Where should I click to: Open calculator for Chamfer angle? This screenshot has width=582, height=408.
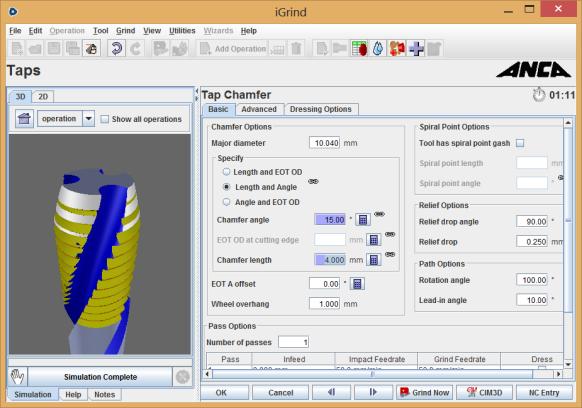pos(363,220)
